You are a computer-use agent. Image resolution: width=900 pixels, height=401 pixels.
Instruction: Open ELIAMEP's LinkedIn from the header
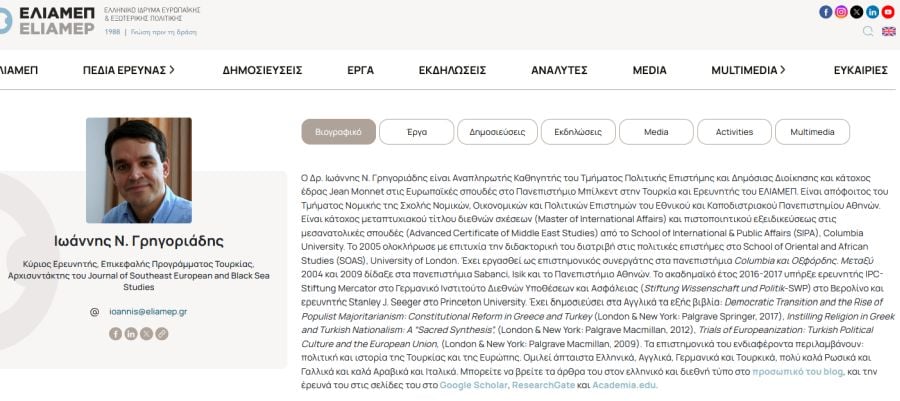[x=872, y=12]
